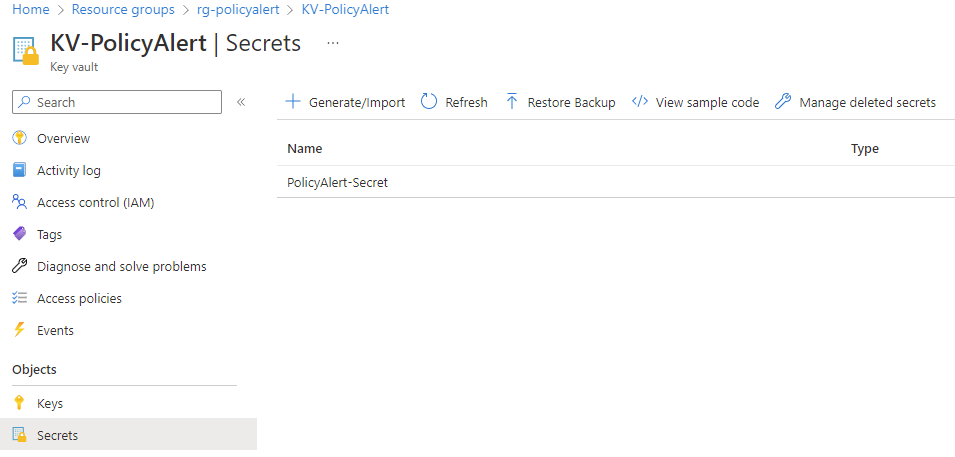Click the plus icon for Generate/Import
Viewport: 955px width, 457px height.
(x=294, y=102)
